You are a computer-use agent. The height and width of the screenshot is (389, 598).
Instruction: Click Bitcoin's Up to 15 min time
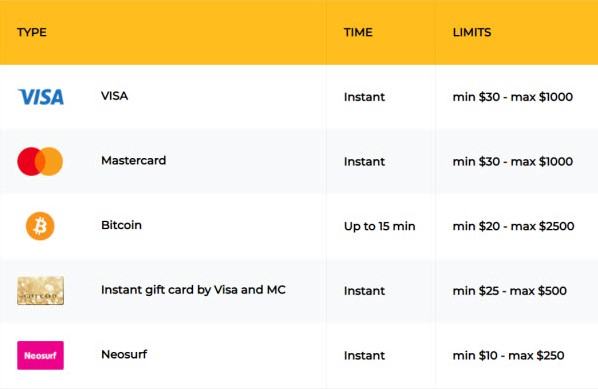coord(379,226)
